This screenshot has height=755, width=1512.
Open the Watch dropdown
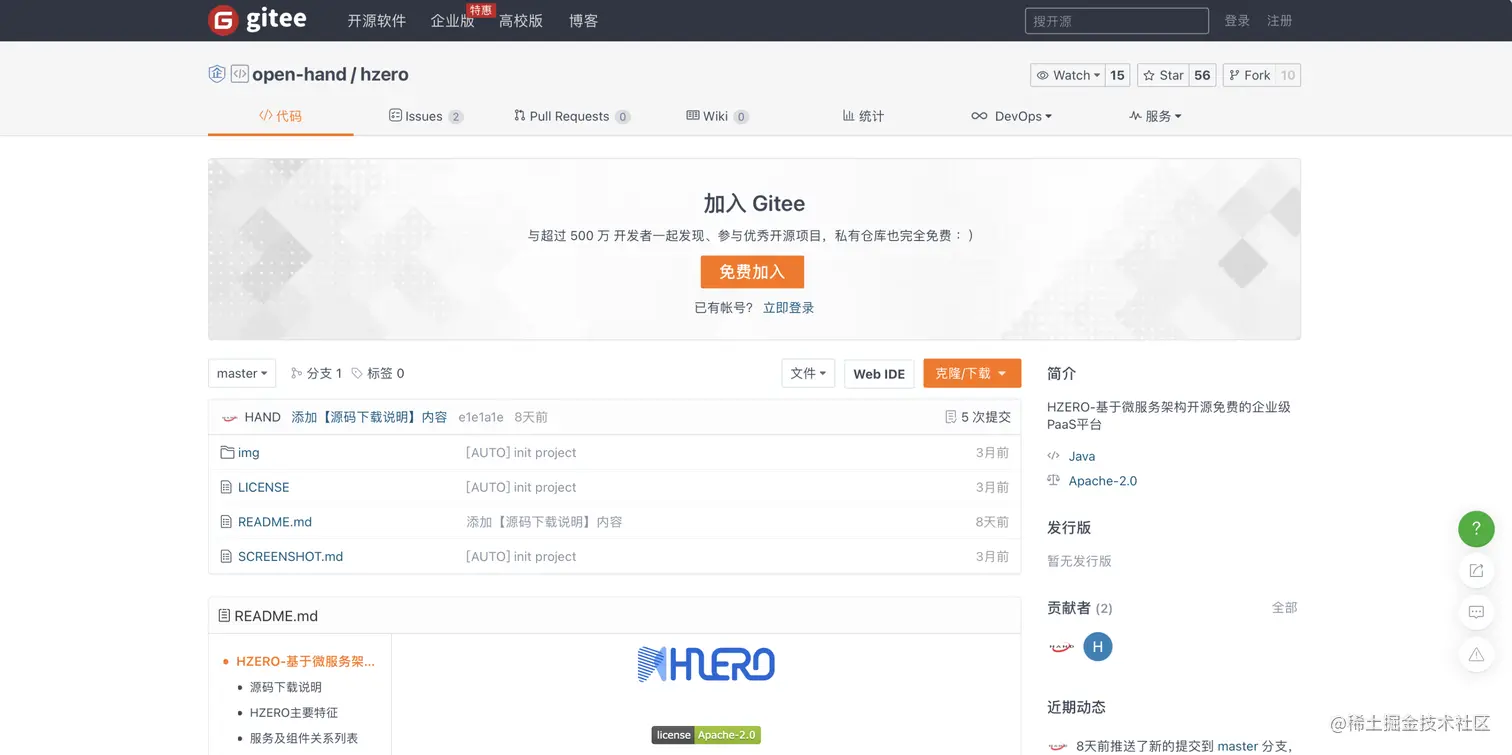pos(1068,75)
